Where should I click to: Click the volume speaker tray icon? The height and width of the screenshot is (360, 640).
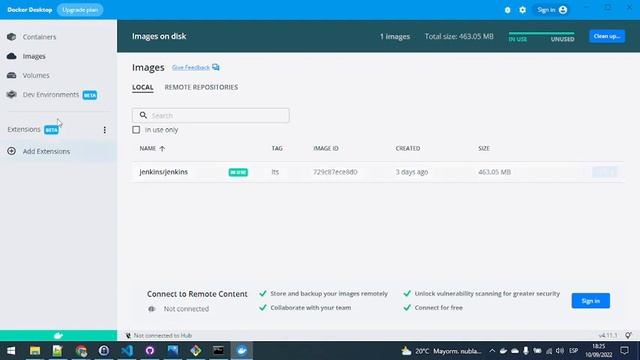click(560, 351)
